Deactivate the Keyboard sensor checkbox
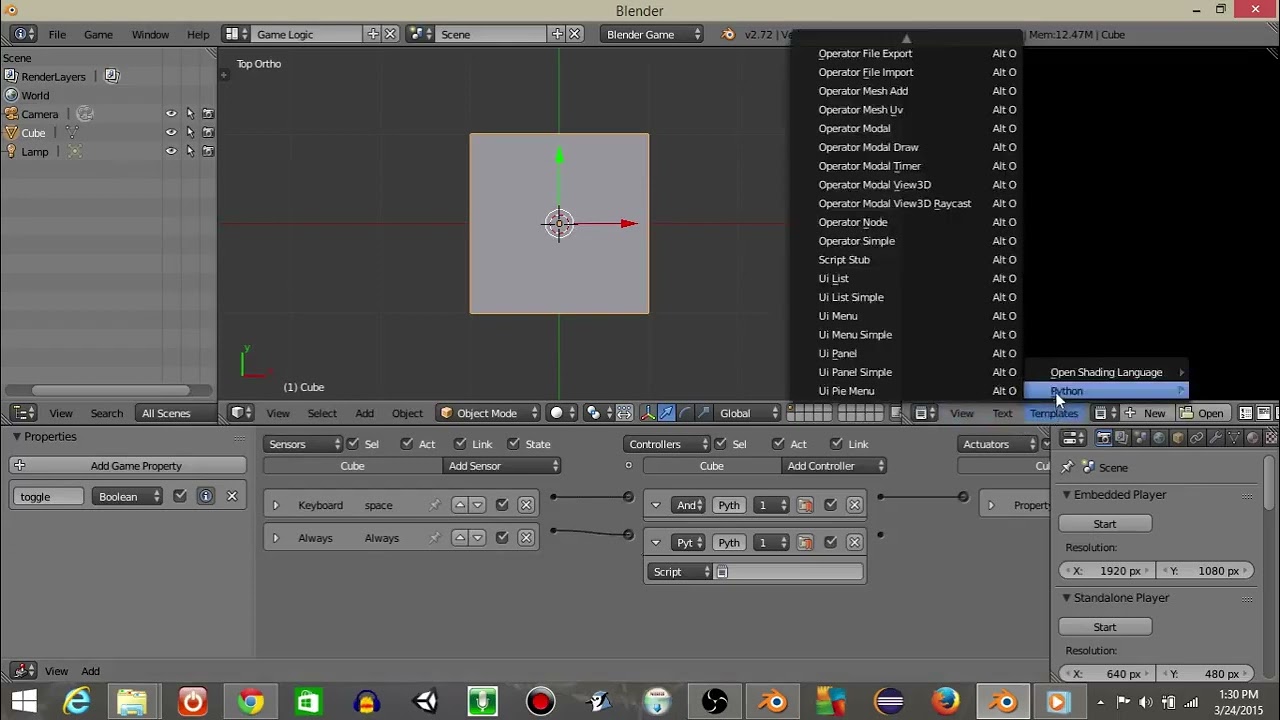Viewport: 1280px width, 720px height. [x=502, y=505]
